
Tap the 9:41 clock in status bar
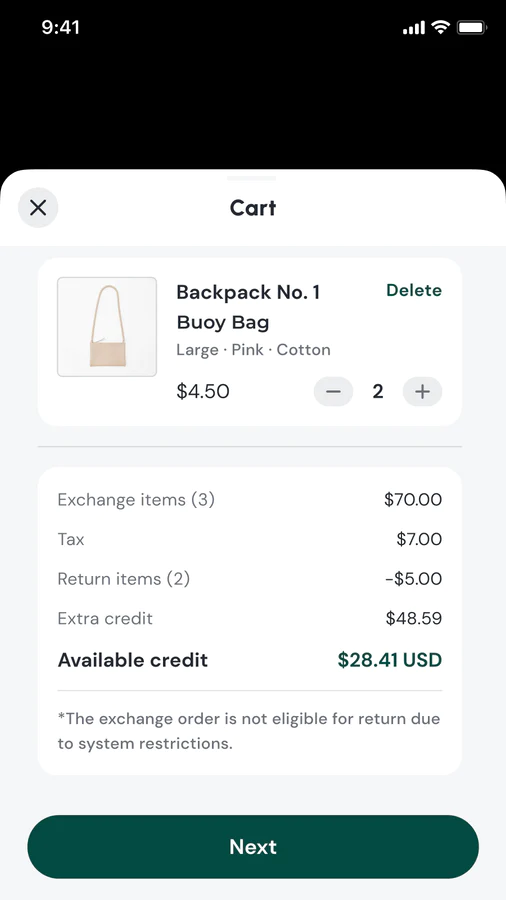coord(60,27)
